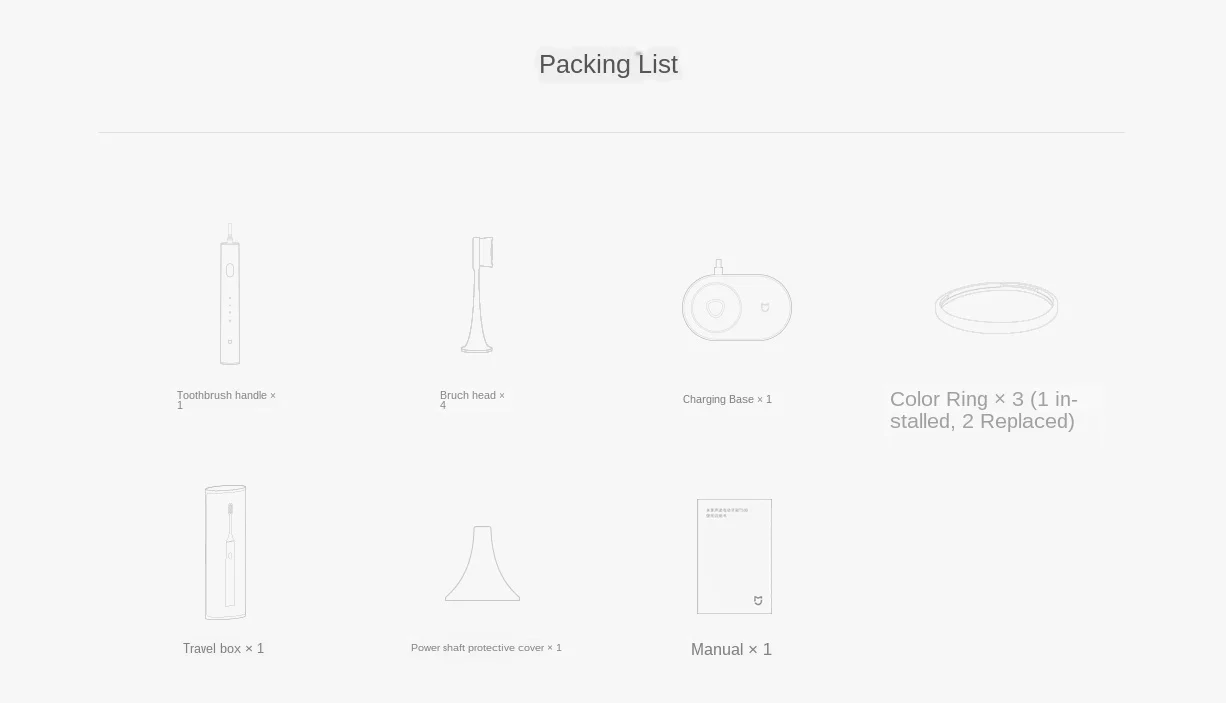
Task: Click the Mi logo on charging base
Action: (766, 308)
